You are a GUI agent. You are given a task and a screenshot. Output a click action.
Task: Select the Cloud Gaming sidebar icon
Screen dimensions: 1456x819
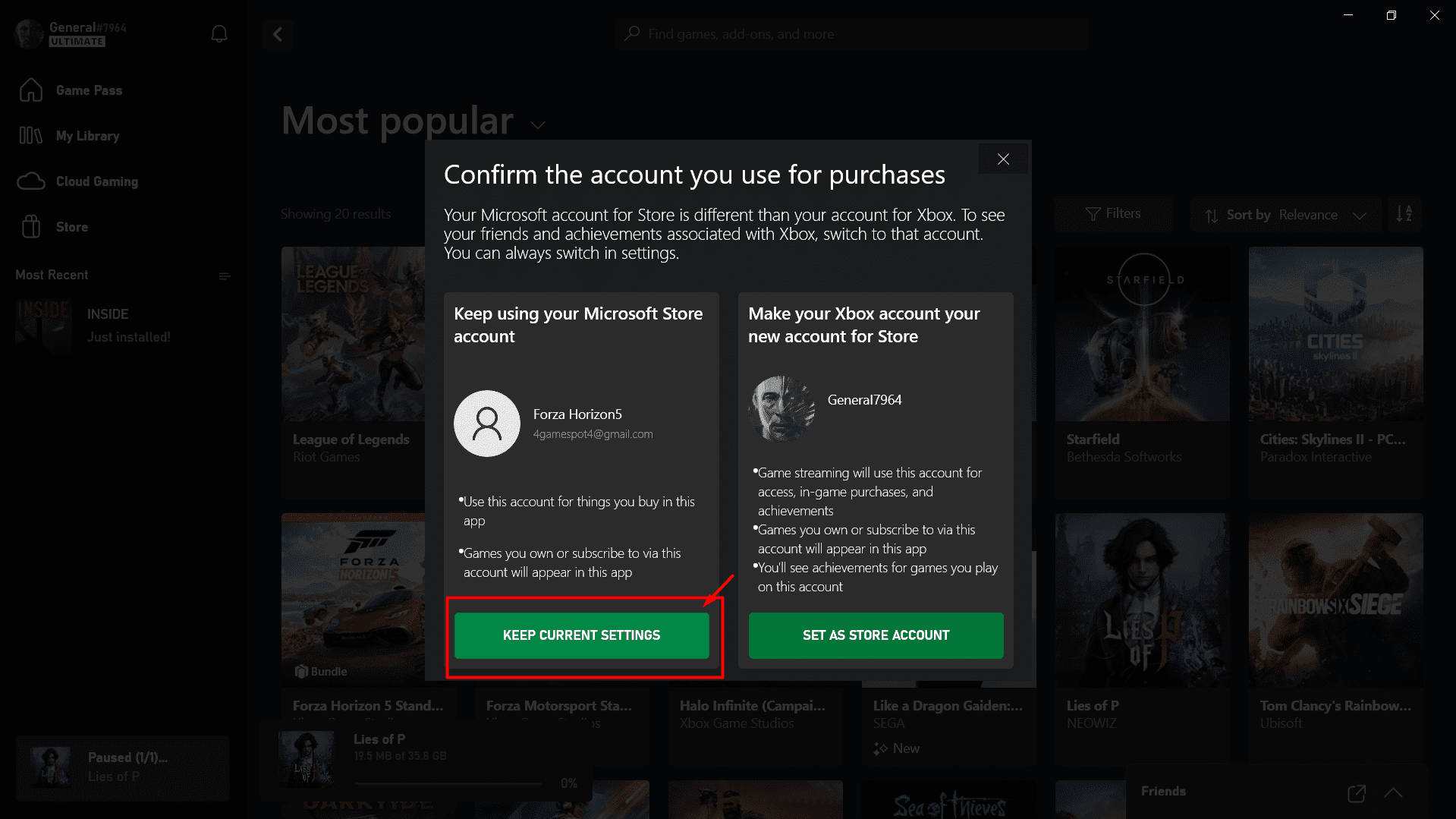click(x=31, y=181)
